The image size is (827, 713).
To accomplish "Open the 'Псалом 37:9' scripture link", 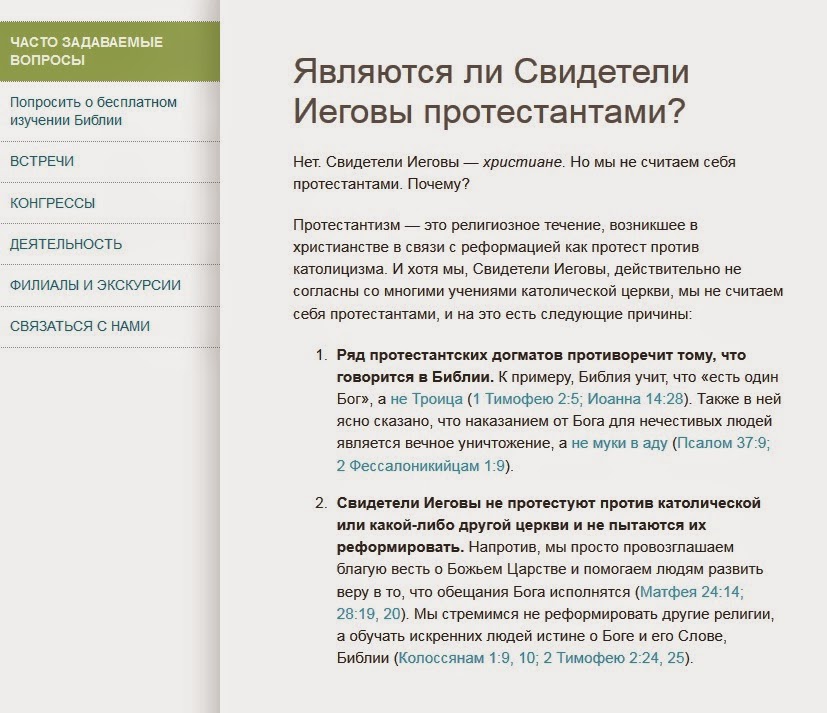I will 722,444.
